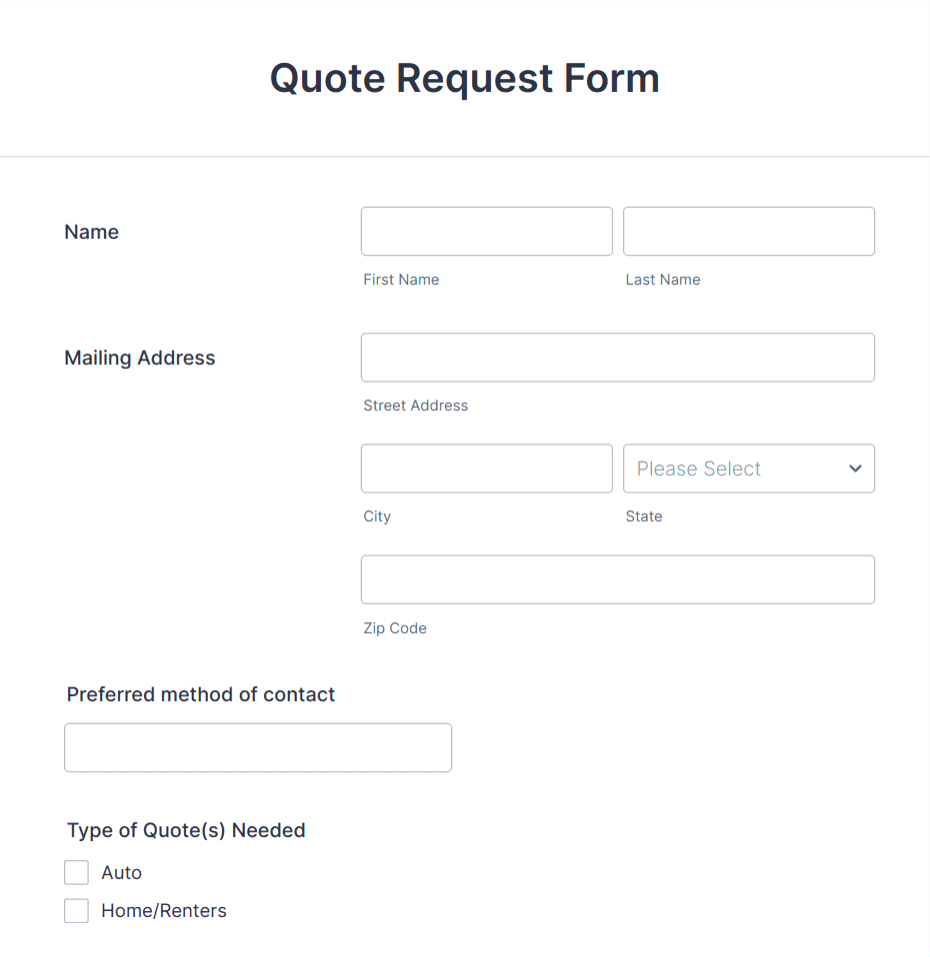
Task: Click the Last Name caption text
Action: tap(663, 279)
